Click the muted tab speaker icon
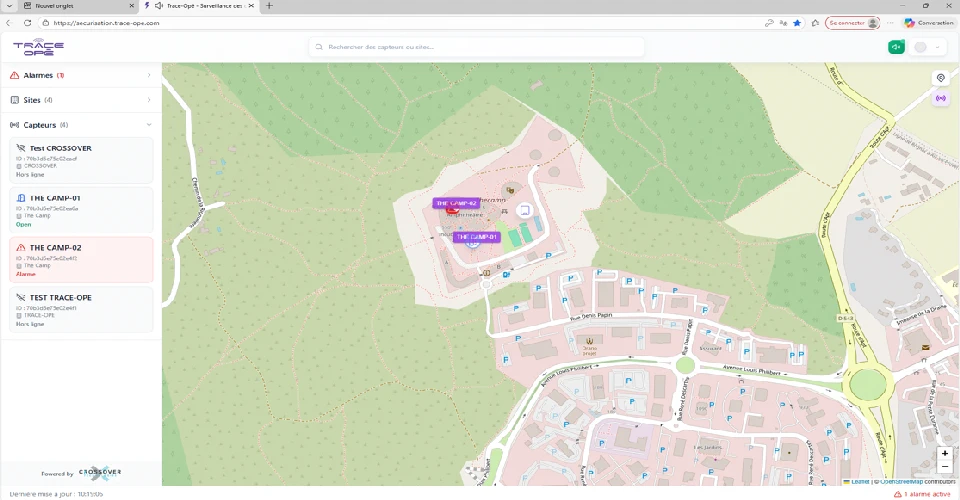 (x=159, y=6)
